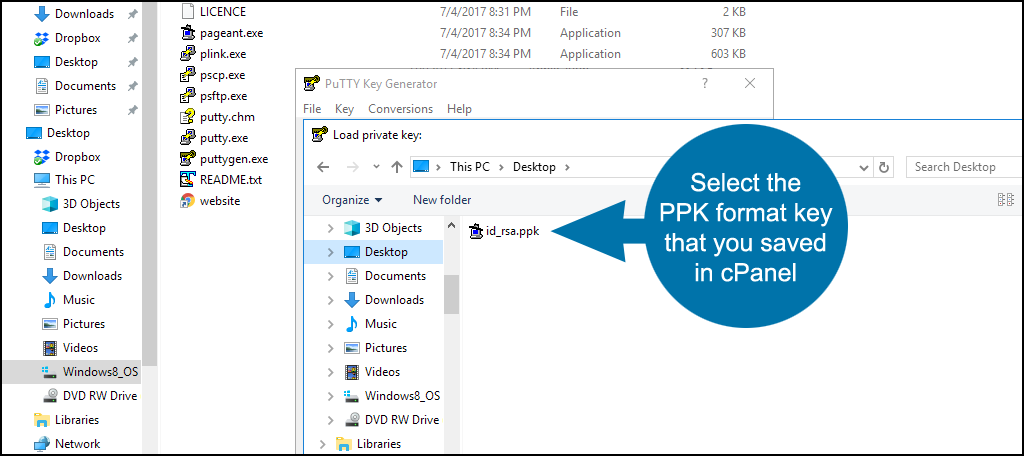The height and width of the screenshot is (456, 1024).
Task: Click Search Desktop field
Action: pyautogui.click(x=964, y=167)
